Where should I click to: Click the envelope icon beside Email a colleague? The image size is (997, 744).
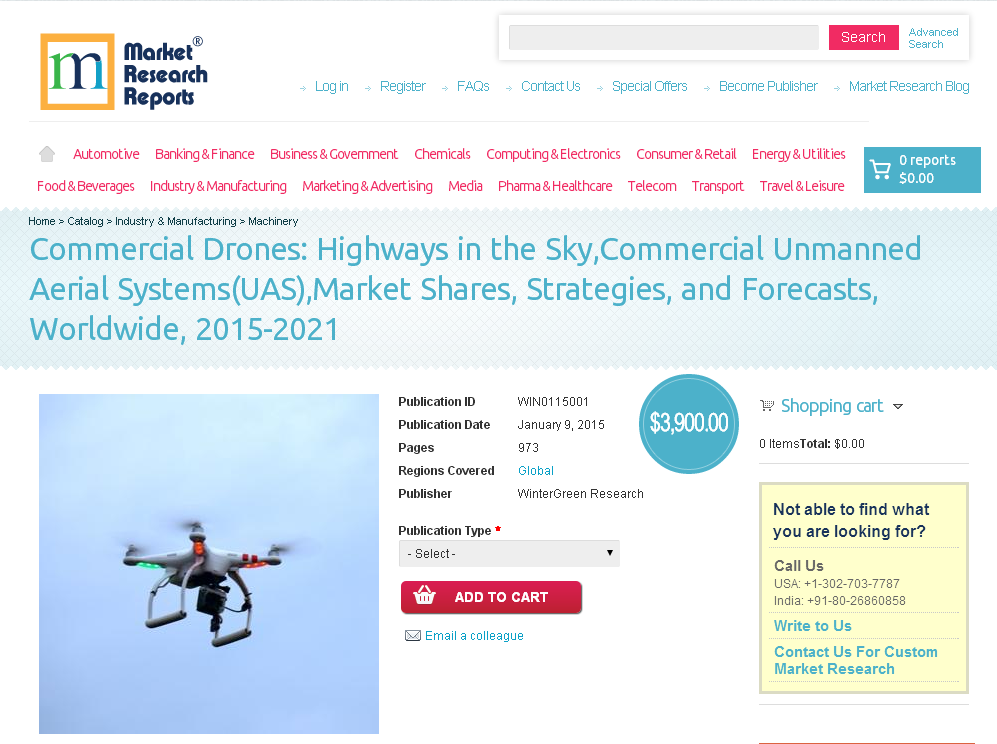click(412, 635)
